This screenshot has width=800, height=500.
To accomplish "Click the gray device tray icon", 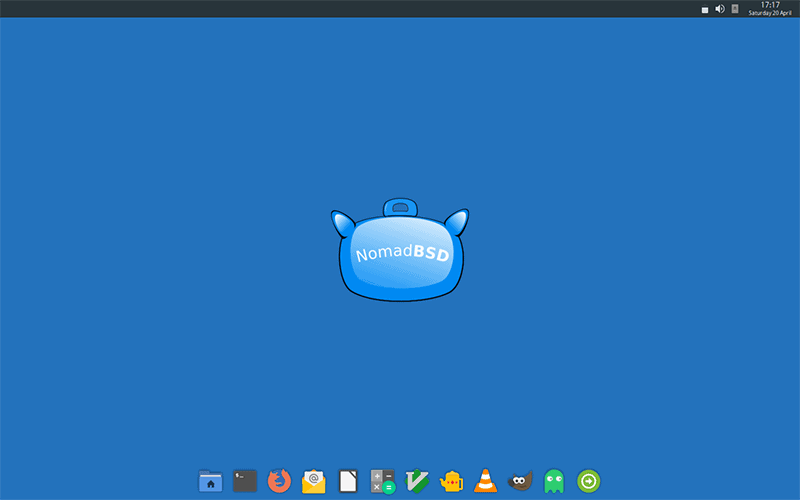I will [735, 9].
